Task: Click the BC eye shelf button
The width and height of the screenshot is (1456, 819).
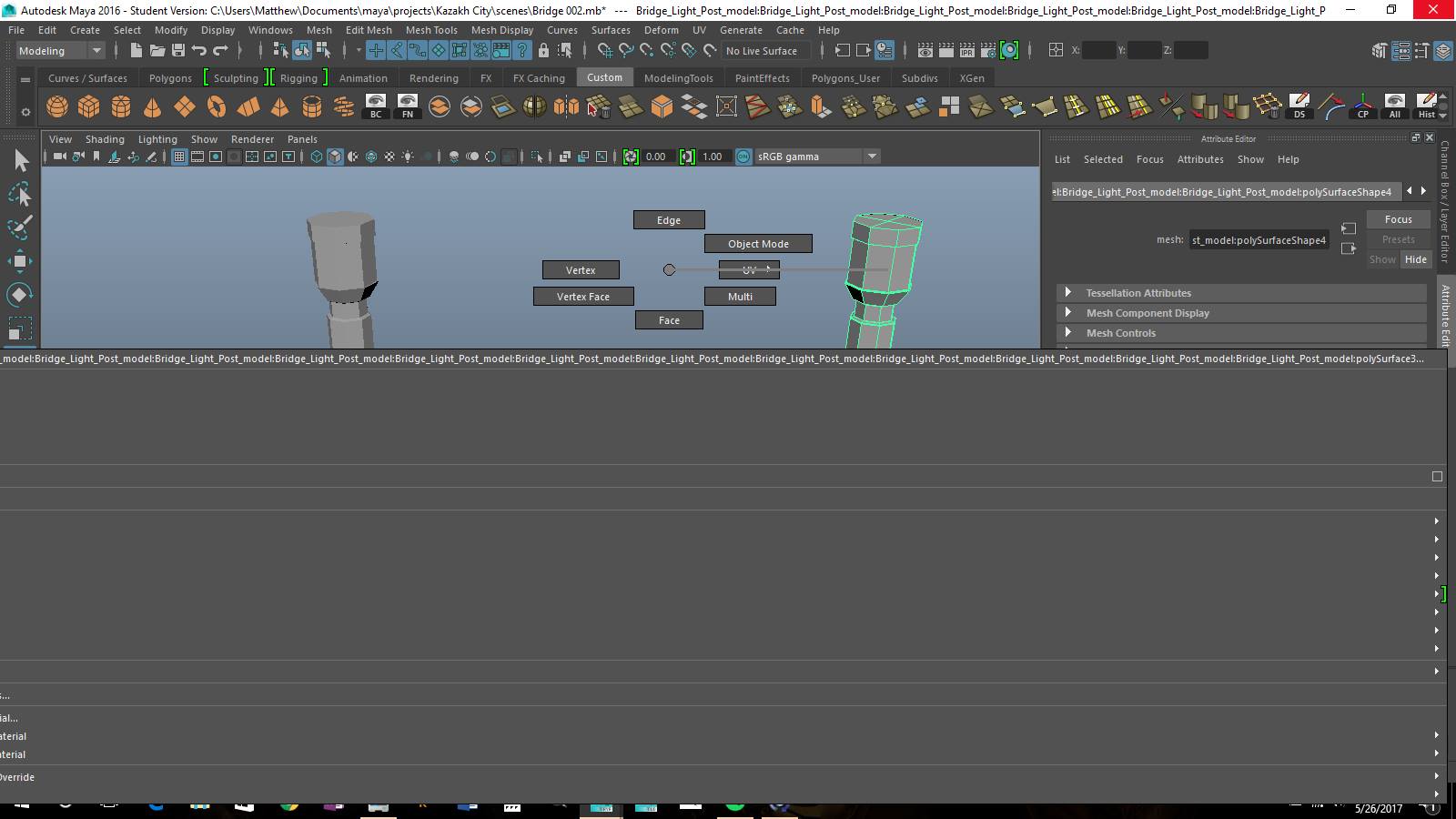Action: pos(376,106)
